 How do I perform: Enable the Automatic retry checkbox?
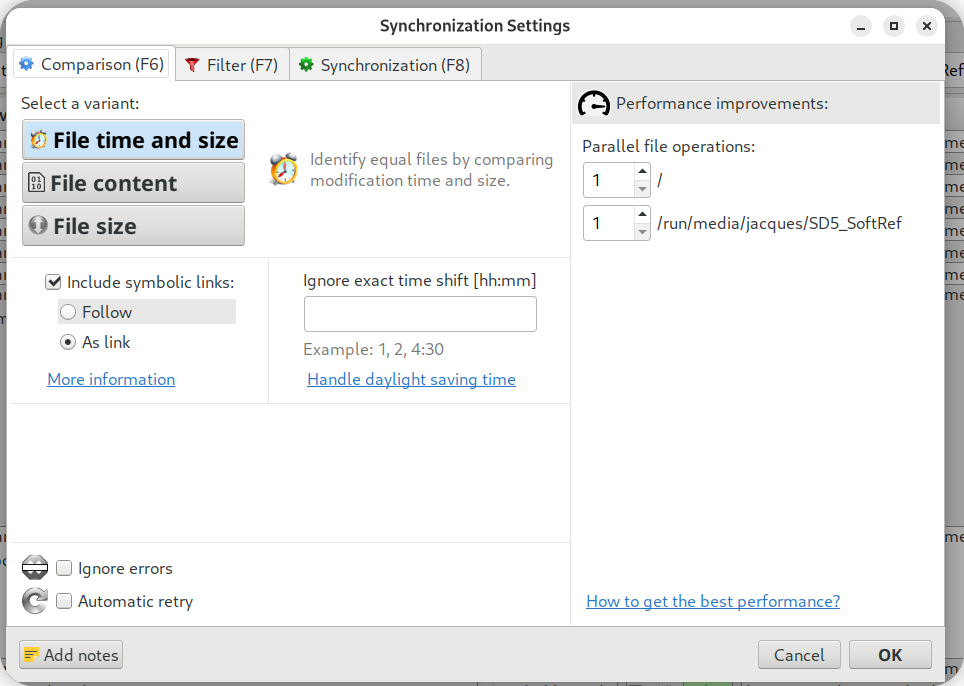coord(64,601)
